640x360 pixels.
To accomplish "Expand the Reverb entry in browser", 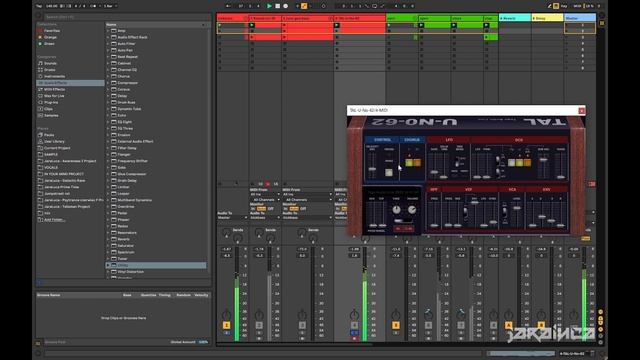I will pyautogui.click(x=108, y=239).
